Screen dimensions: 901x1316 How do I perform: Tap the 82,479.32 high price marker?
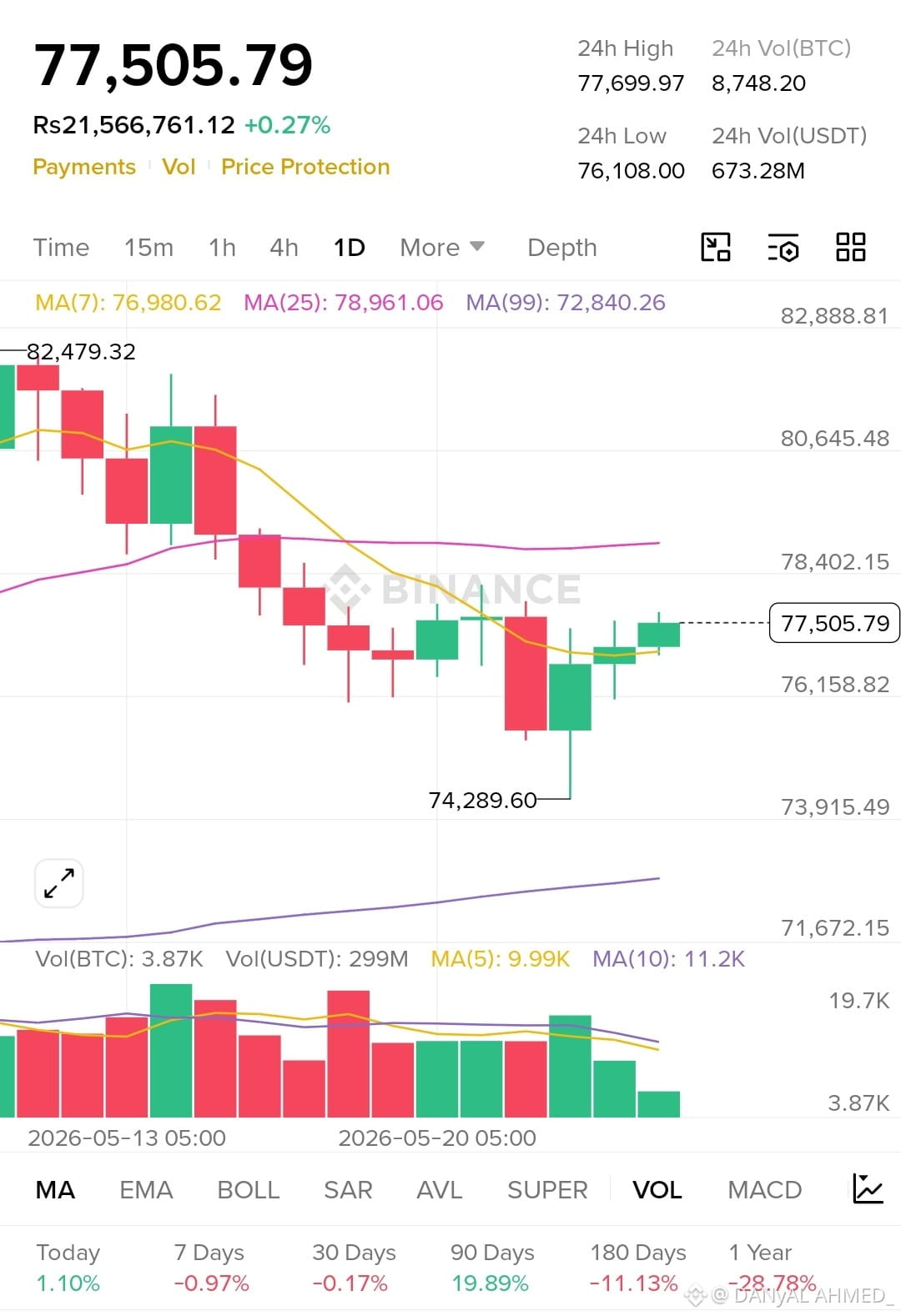click(81, 352)
